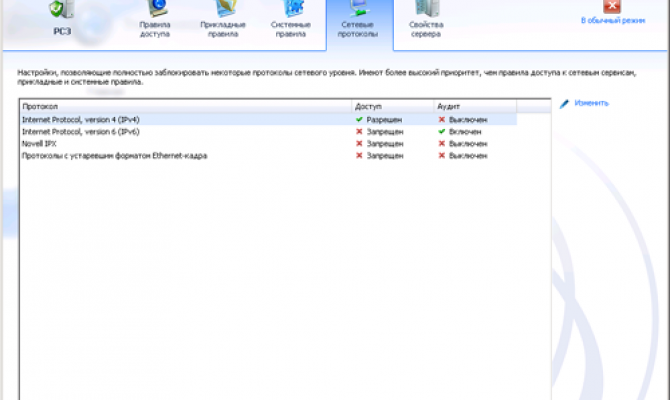Click "Запрещен" access value for IPv6
Screen dimensions: 670x400
pos(385,132)
